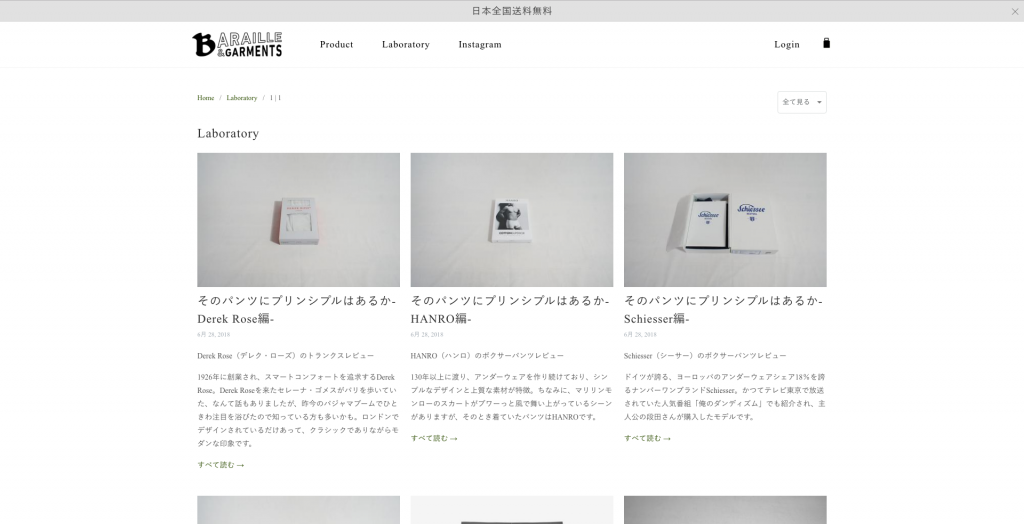The image size is (1024, 524).
Task: Open the Product menu
Action: point(336,44)
